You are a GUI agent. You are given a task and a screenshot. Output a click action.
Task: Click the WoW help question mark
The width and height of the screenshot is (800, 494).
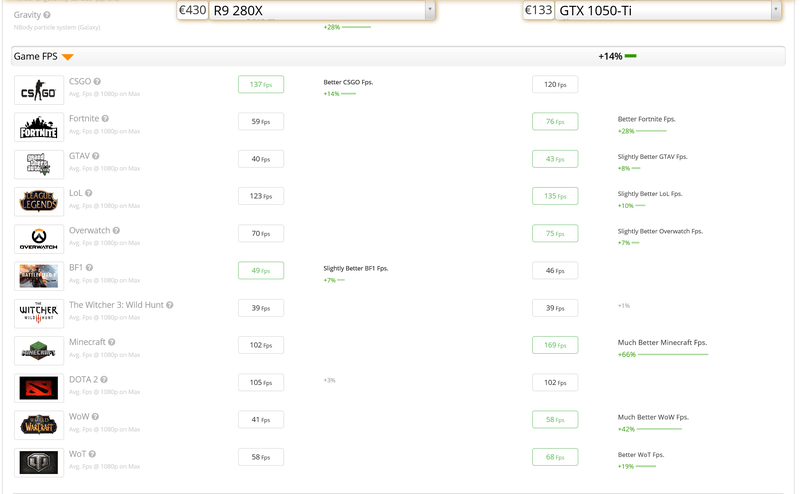click(95, 416)
